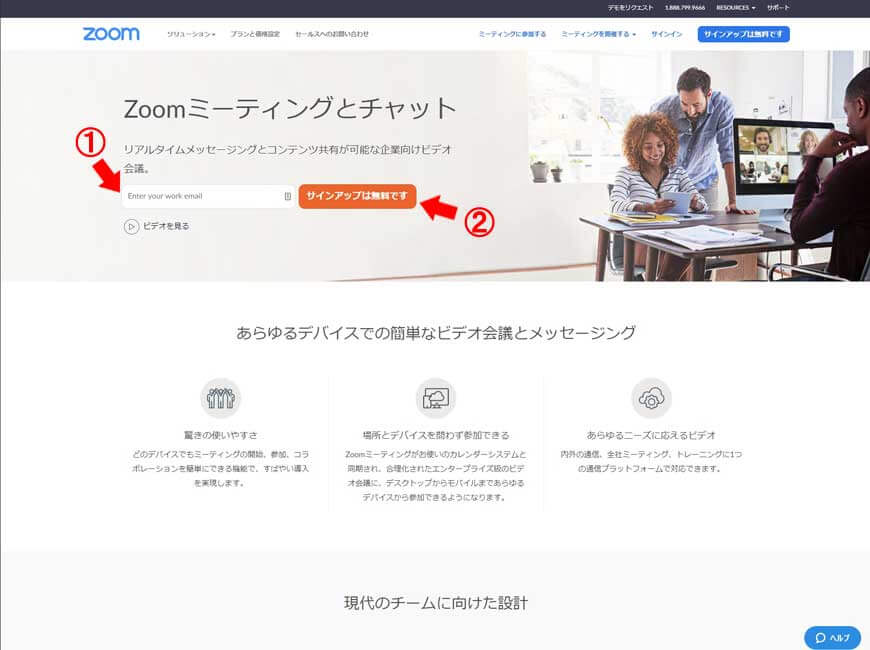The height and width of the screenshot is (650, 870).
Task: Click heading あらゆるデバイスでの簡単なビデオ会議とメッセージング
Action: (x=436, y=332)
